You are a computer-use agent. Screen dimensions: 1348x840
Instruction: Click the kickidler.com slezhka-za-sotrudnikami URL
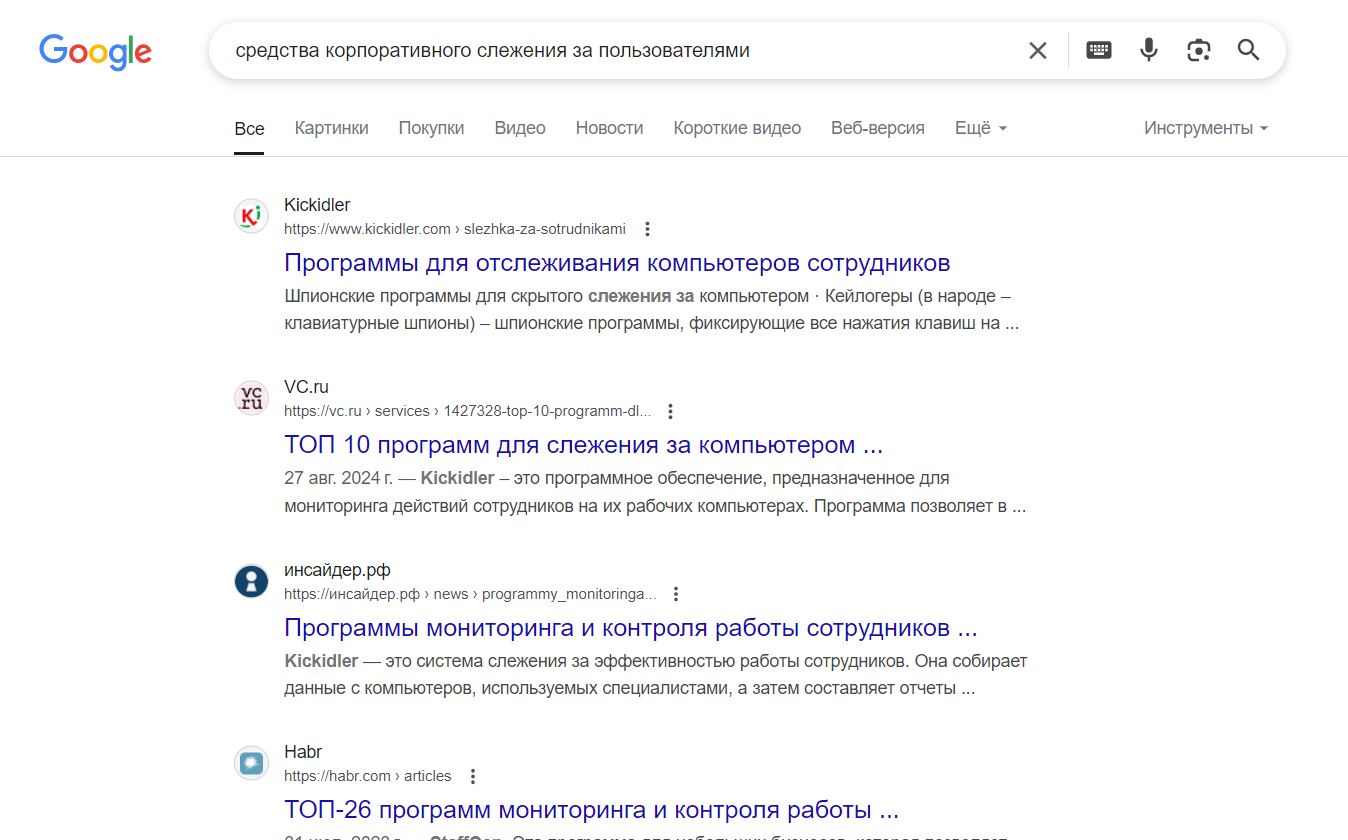pos(455,229)
